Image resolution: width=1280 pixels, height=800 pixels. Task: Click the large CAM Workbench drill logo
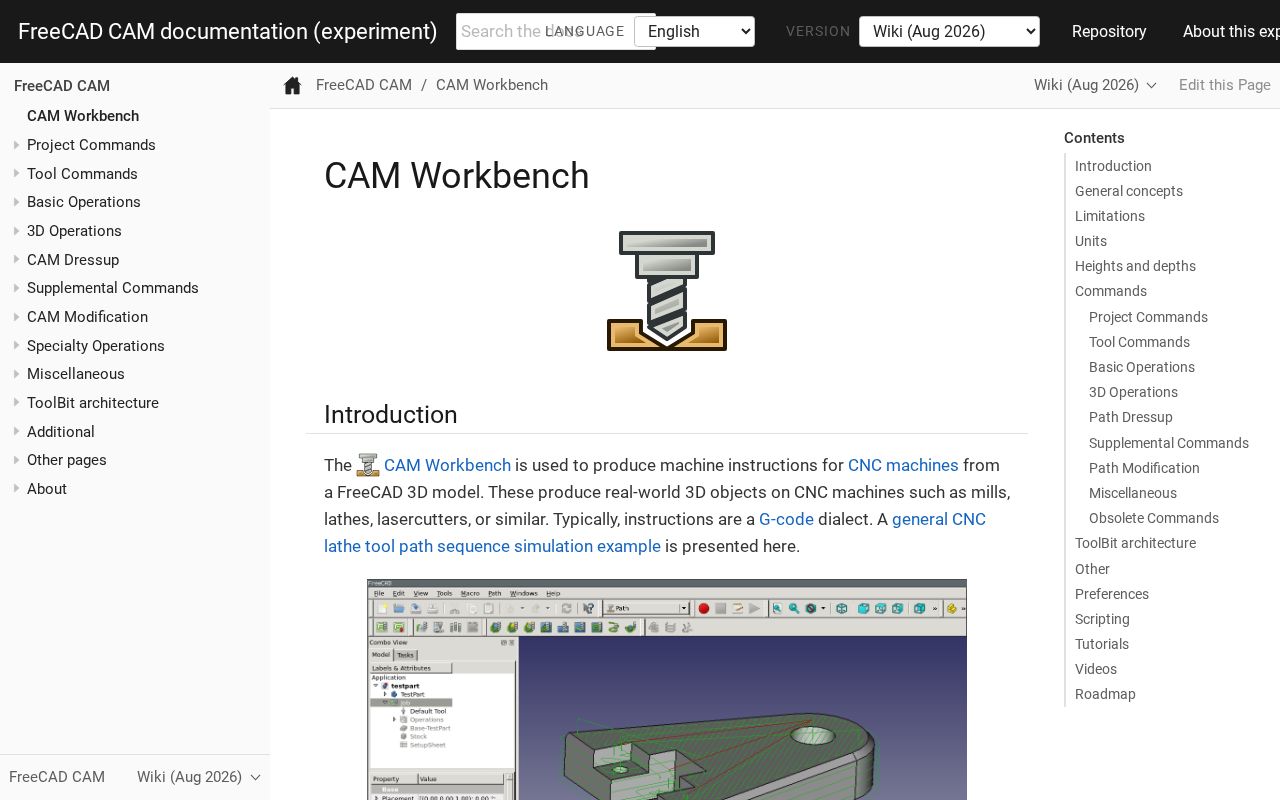pos(667,291)
